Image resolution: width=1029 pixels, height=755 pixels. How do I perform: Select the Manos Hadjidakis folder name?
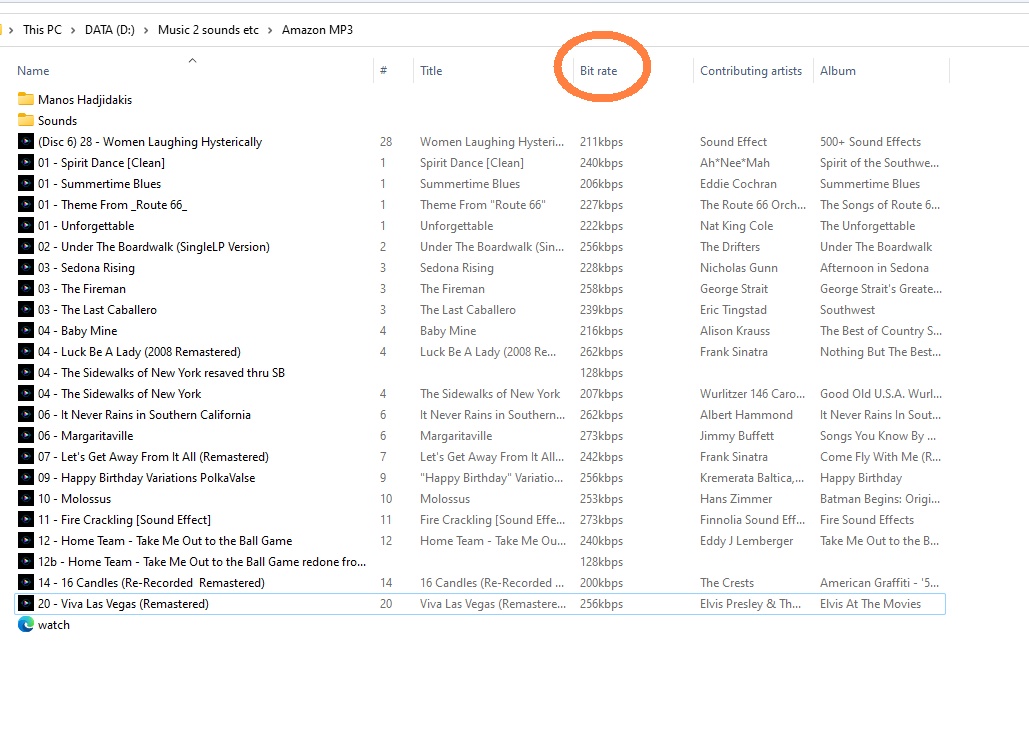[x=85, y=100]
